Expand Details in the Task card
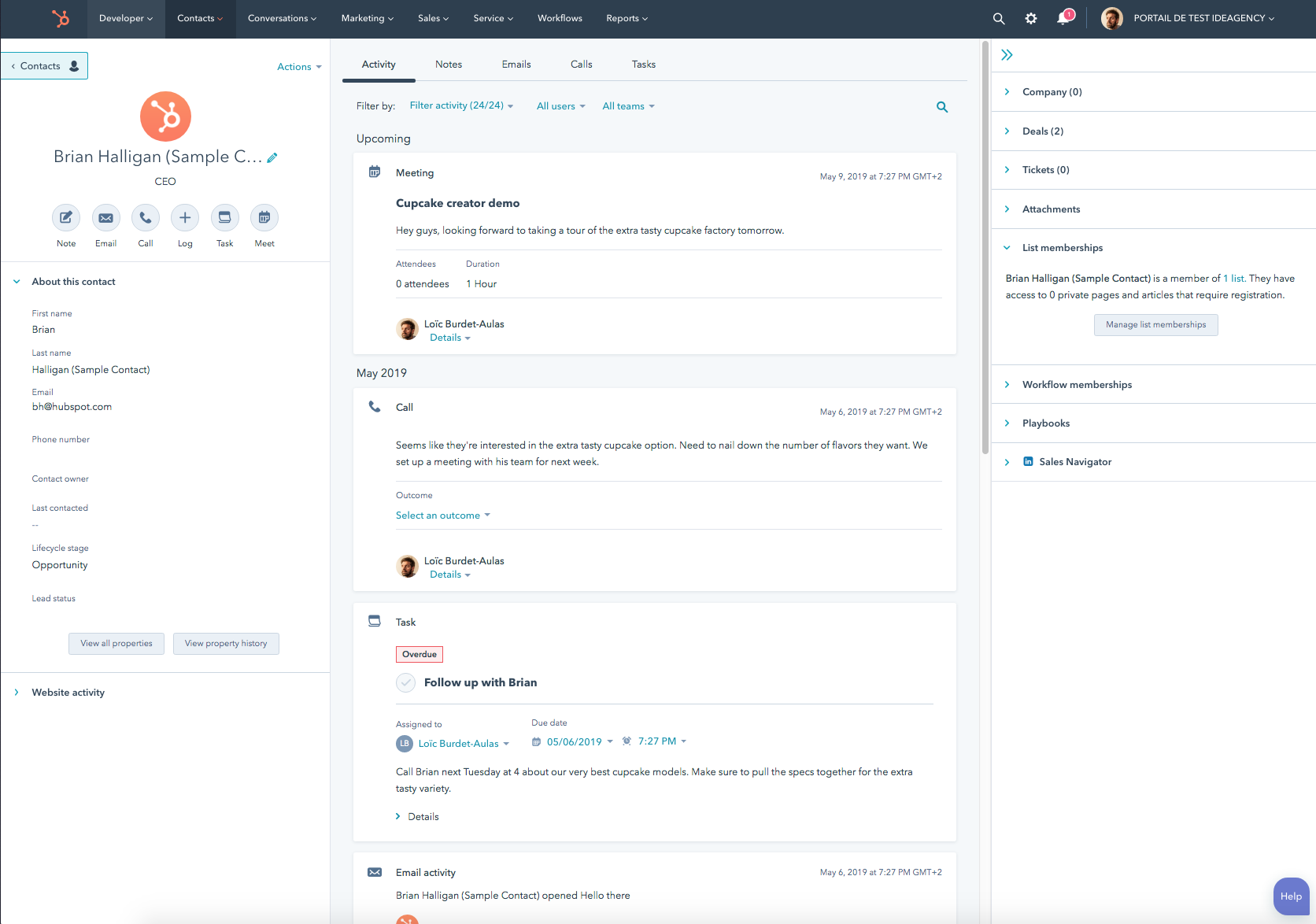 click(x=417, y=817)
